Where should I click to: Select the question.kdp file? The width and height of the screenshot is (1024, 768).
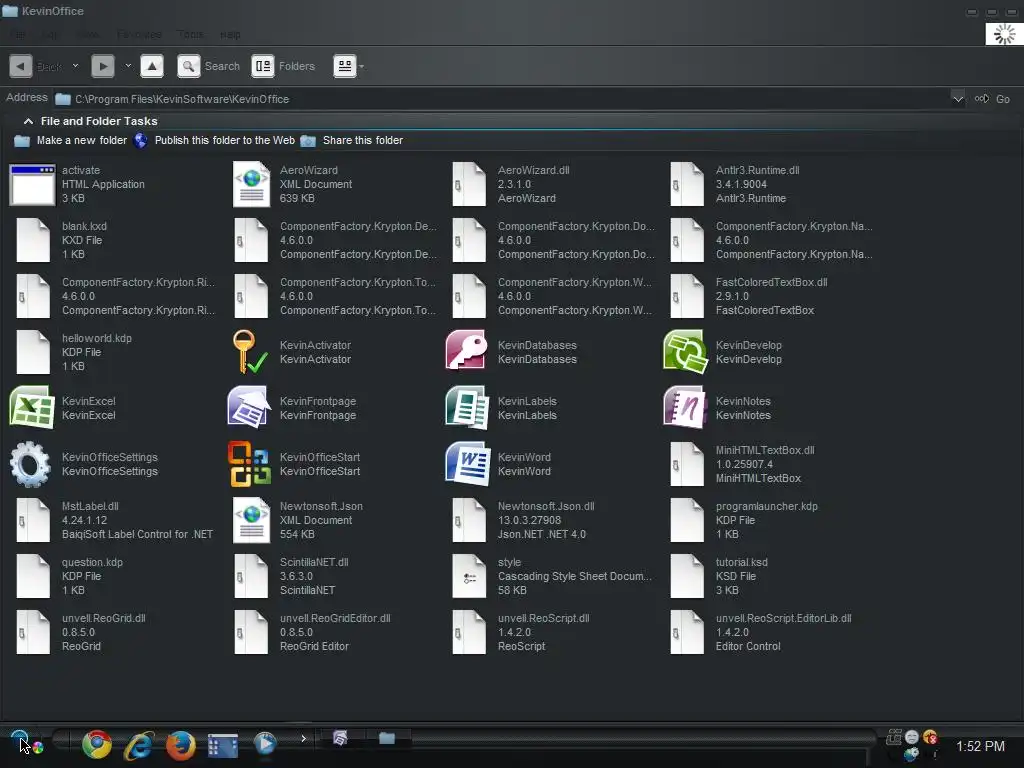coord(33,576)
